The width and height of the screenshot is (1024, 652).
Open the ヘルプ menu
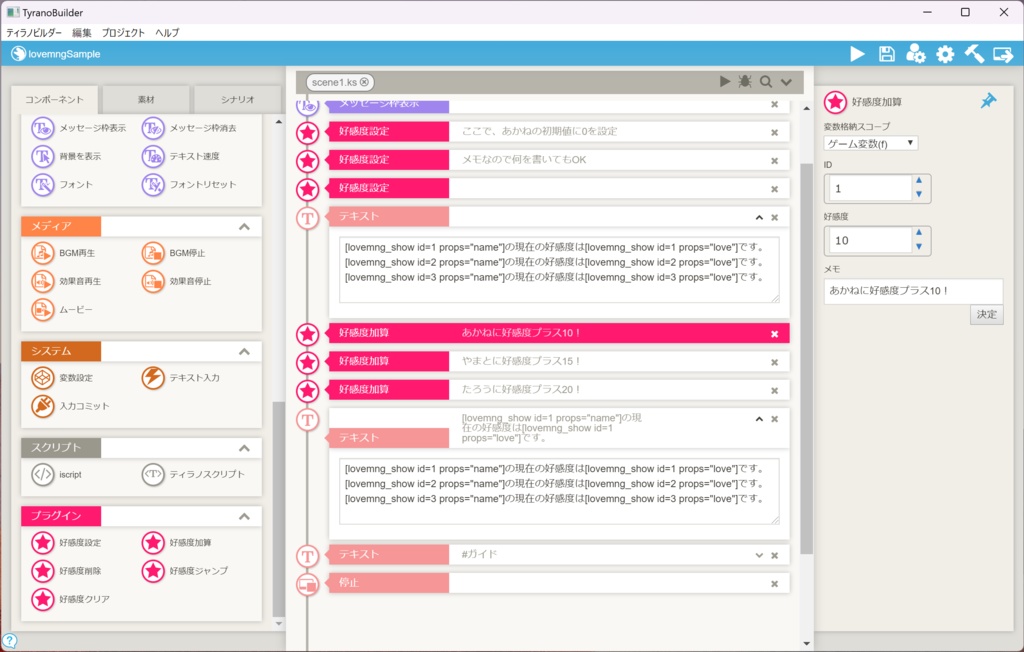(x=167, y=33)
